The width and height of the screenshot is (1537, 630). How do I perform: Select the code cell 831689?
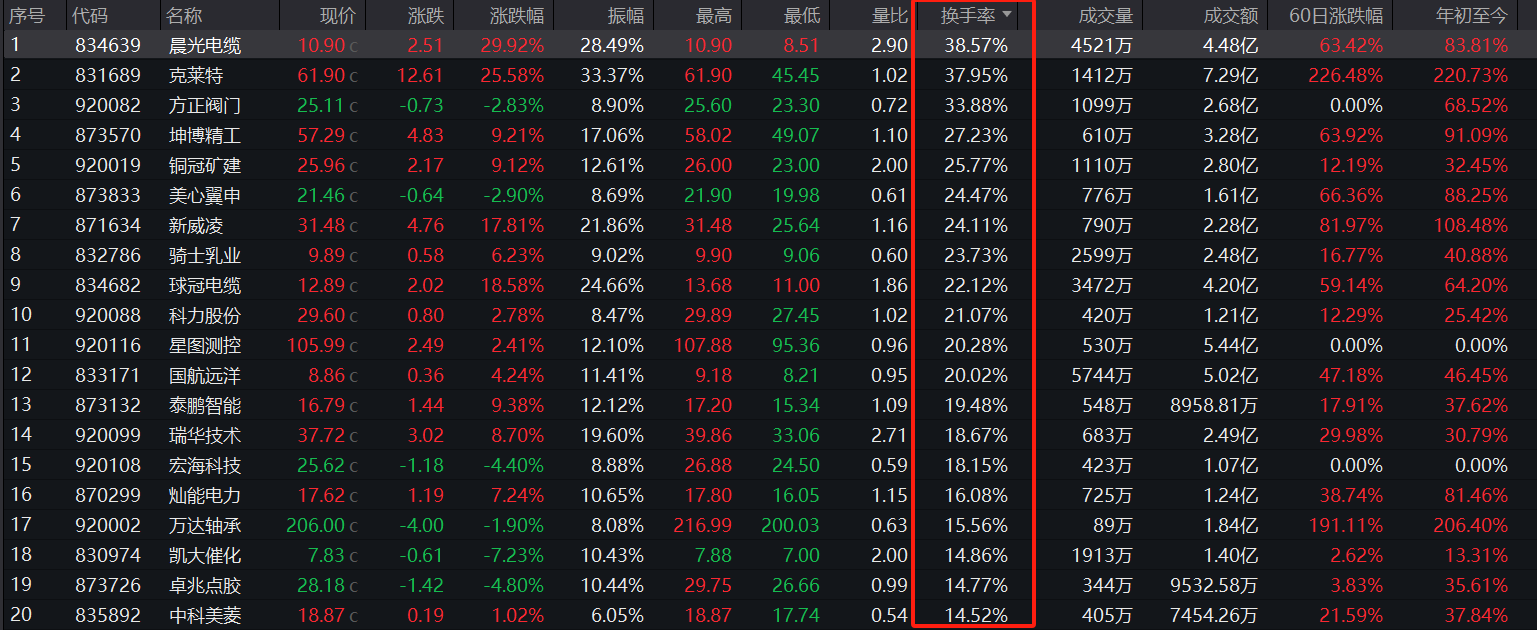coord(108,75)
